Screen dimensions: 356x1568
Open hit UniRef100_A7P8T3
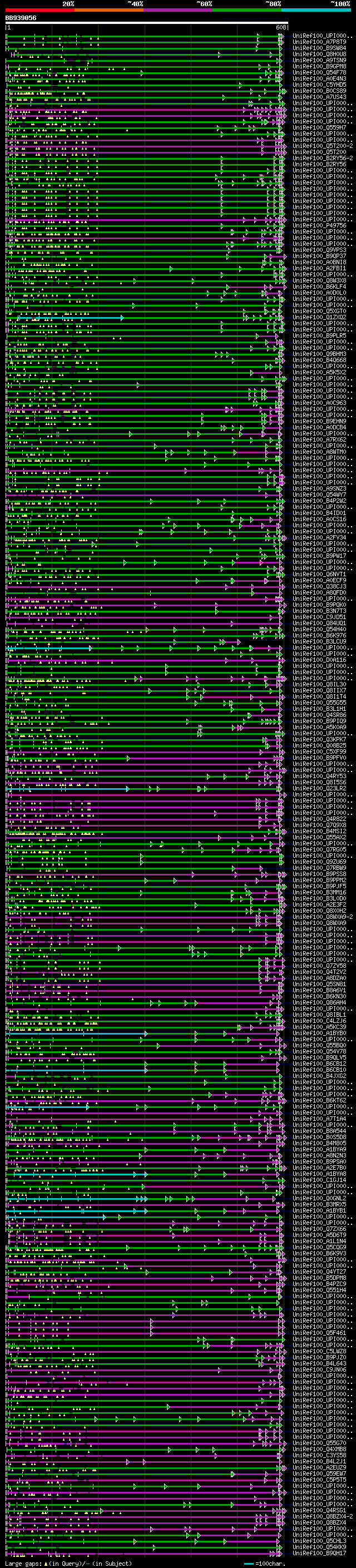pyautogui.click(x=319, y=42)
